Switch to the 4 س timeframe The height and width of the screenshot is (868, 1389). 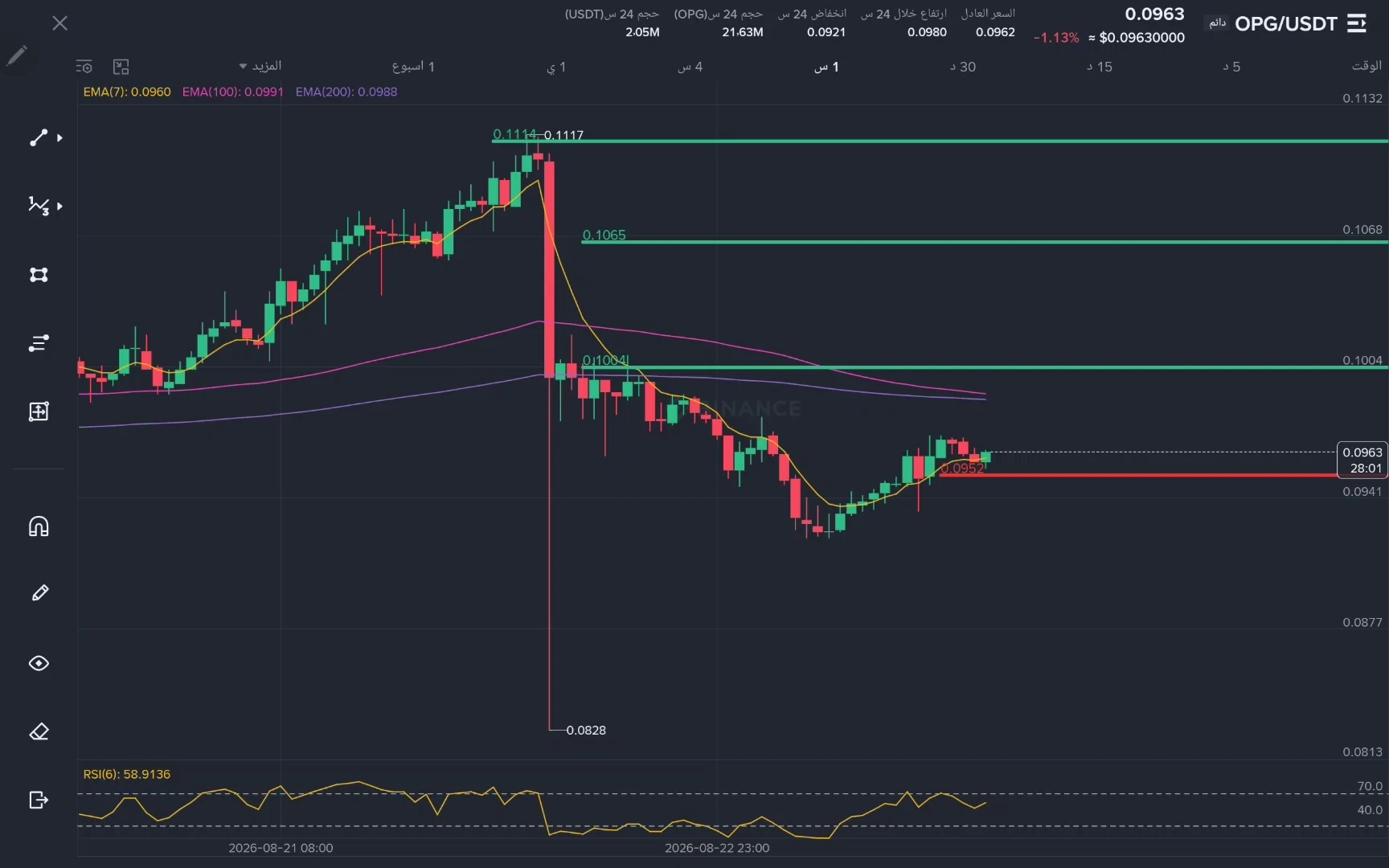690,67
